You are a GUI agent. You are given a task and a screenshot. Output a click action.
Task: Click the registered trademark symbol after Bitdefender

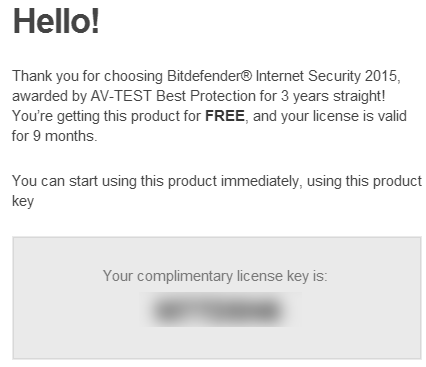pyautogui.click(x=246, y=76)
